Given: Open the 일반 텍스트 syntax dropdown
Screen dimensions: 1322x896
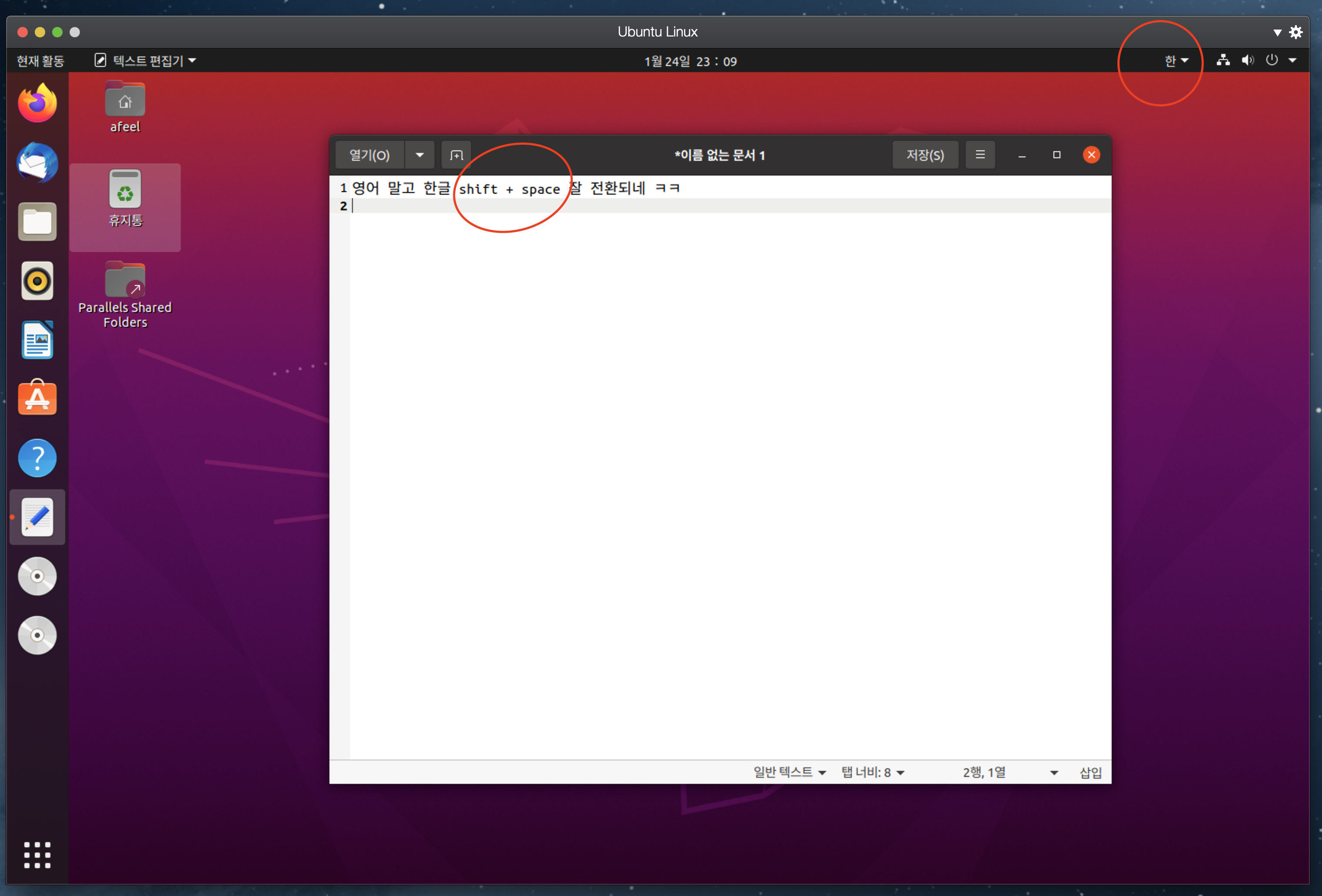Looking at the screenshot, I should click(x=790, y=773).
